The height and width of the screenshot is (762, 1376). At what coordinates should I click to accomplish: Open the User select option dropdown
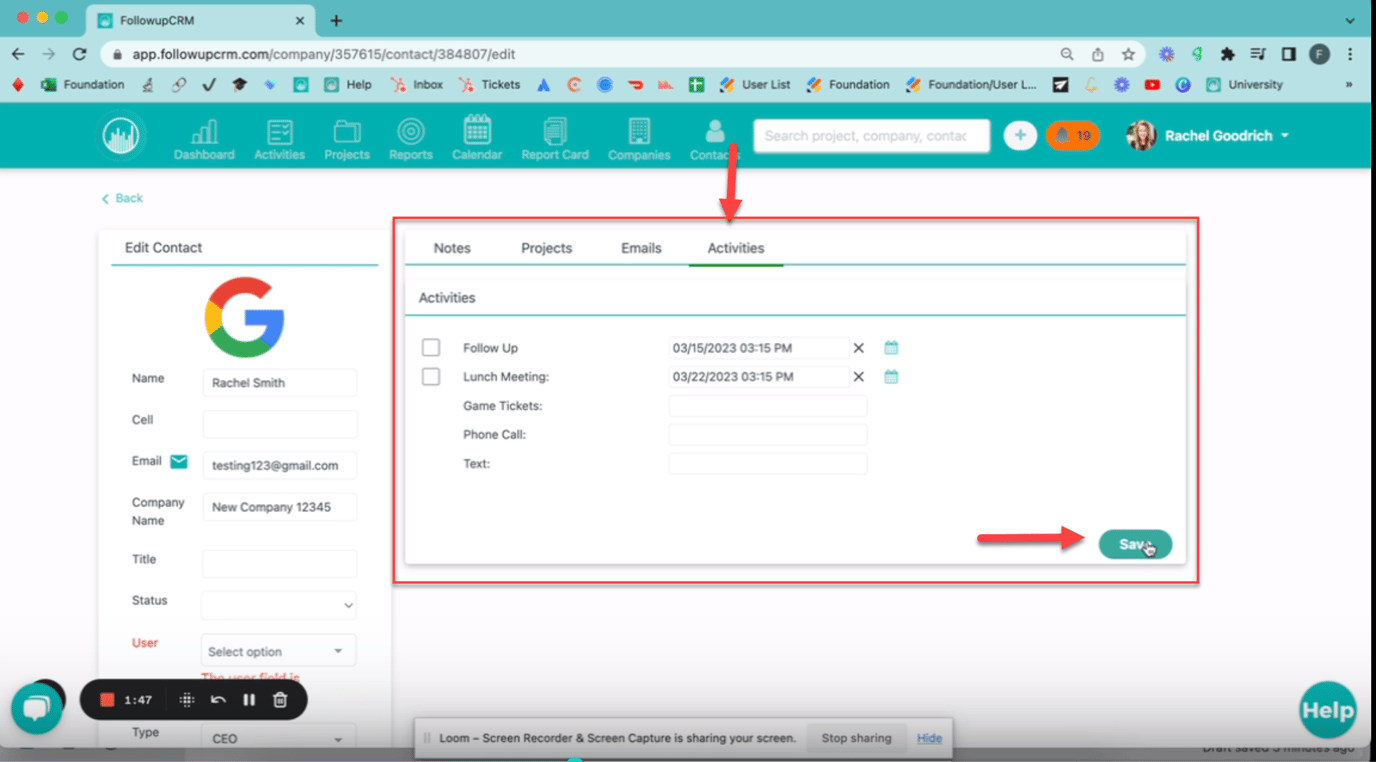pyautogui.click(x=278, y=651)
